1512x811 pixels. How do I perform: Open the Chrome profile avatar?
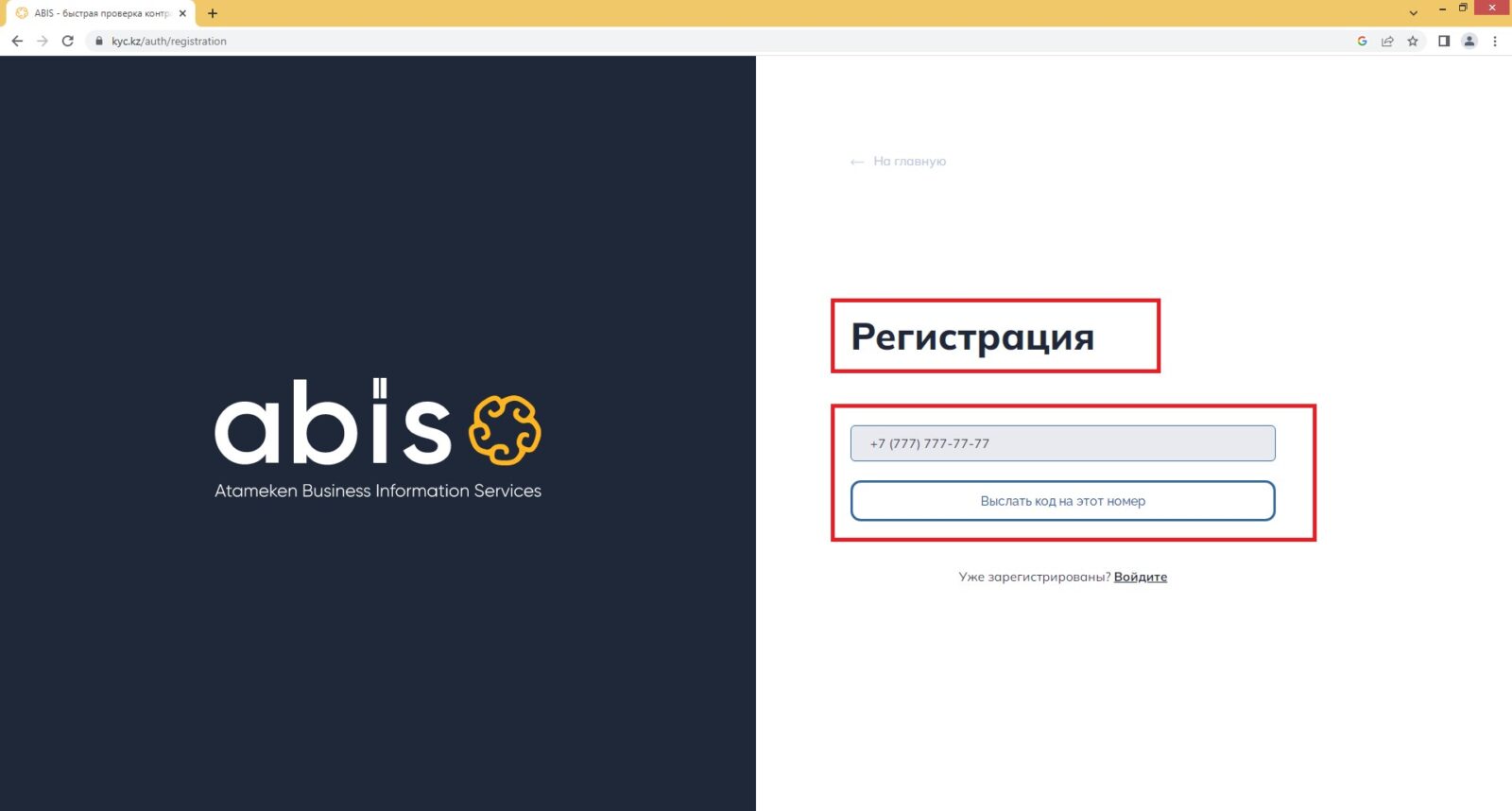tap(1469, 41)
